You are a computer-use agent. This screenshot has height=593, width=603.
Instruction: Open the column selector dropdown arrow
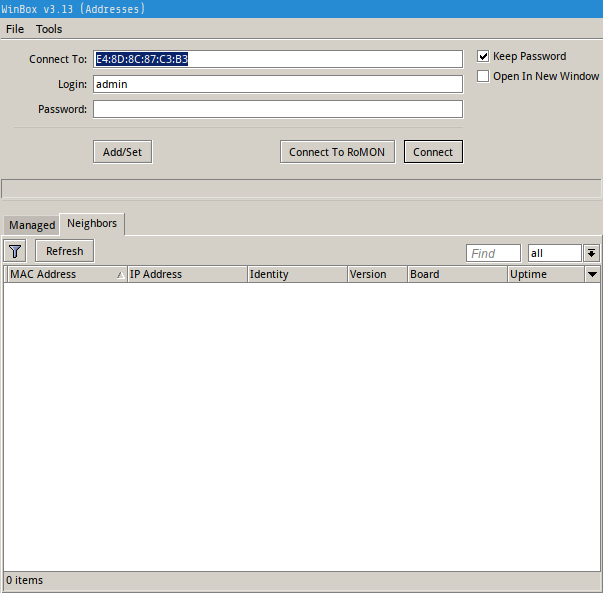[x=592, y=274]
